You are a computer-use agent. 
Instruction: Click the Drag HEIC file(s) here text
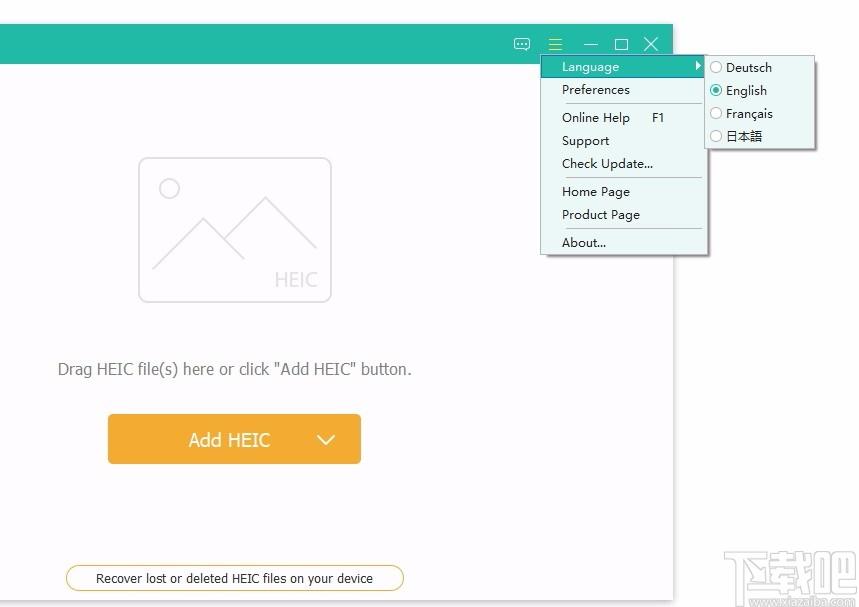coord(234,369)
